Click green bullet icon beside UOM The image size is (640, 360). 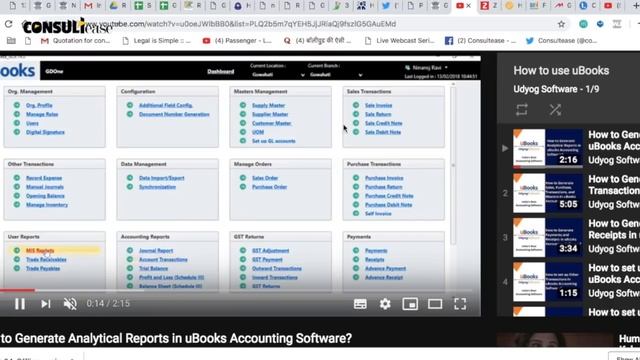(x=243, y=132)
